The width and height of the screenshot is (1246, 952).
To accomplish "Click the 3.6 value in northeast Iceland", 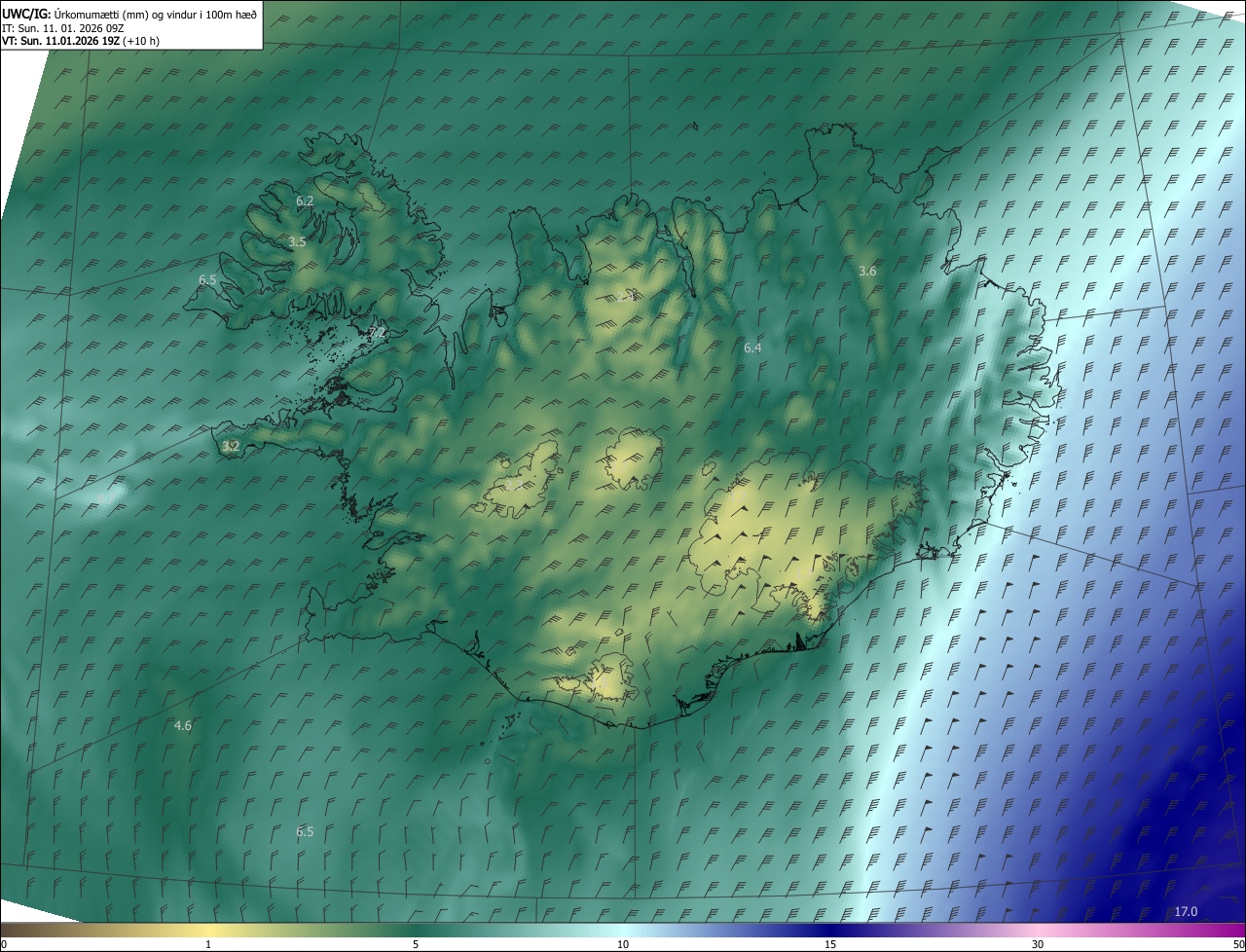I will (867, 272).
